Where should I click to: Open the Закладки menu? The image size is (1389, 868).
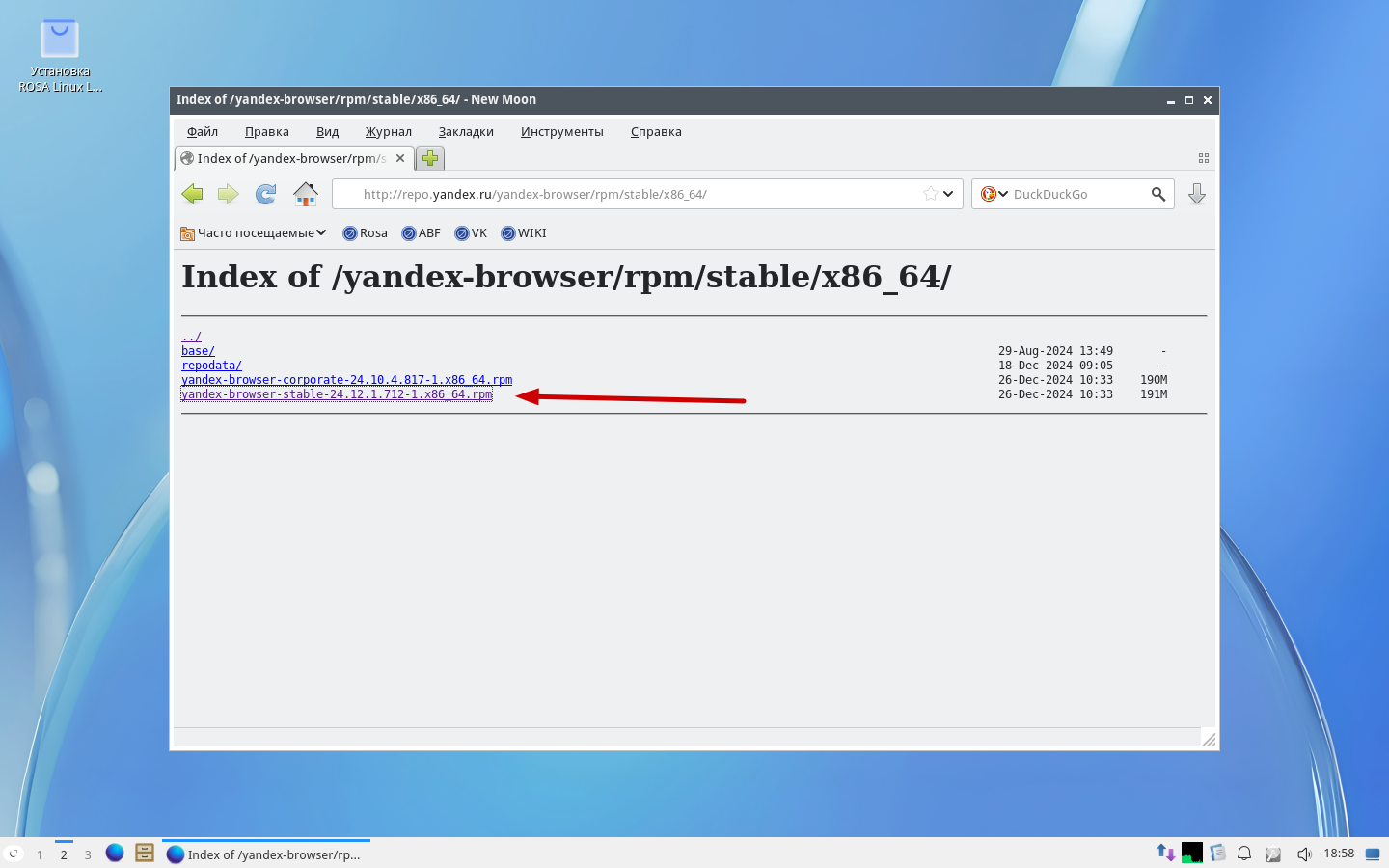(x=466, y=132)
